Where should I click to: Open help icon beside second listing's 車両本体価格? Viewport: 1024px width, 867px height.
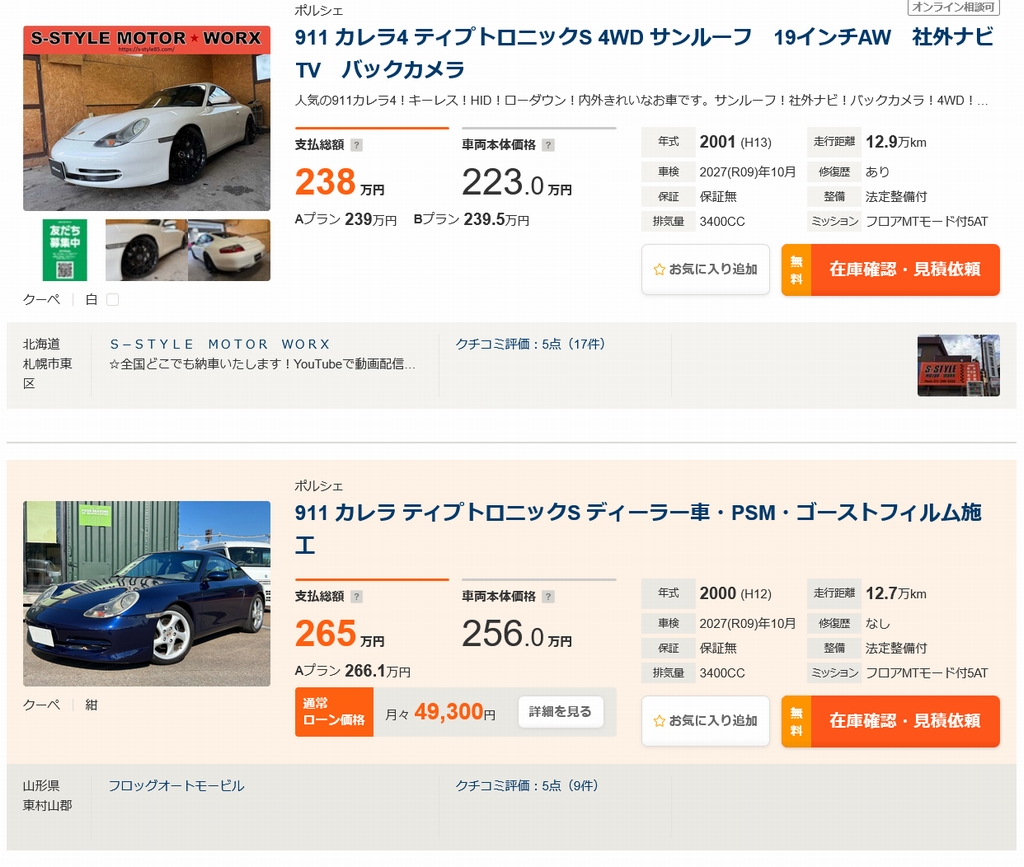[x=548, y=597]
